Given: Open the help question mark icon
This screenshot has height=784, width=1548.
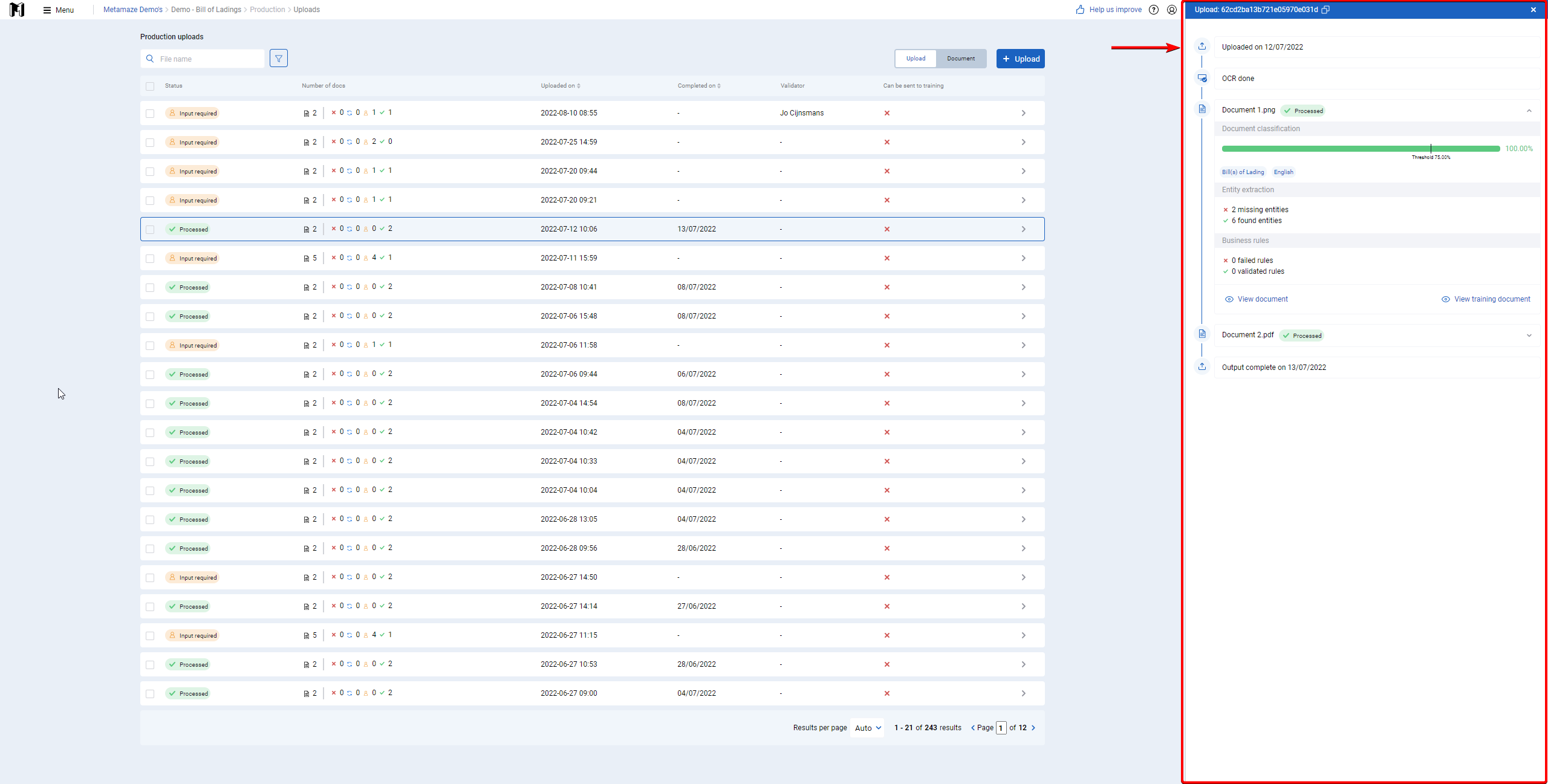Looking at the screenshot, I should click(x=1154, y=10).
